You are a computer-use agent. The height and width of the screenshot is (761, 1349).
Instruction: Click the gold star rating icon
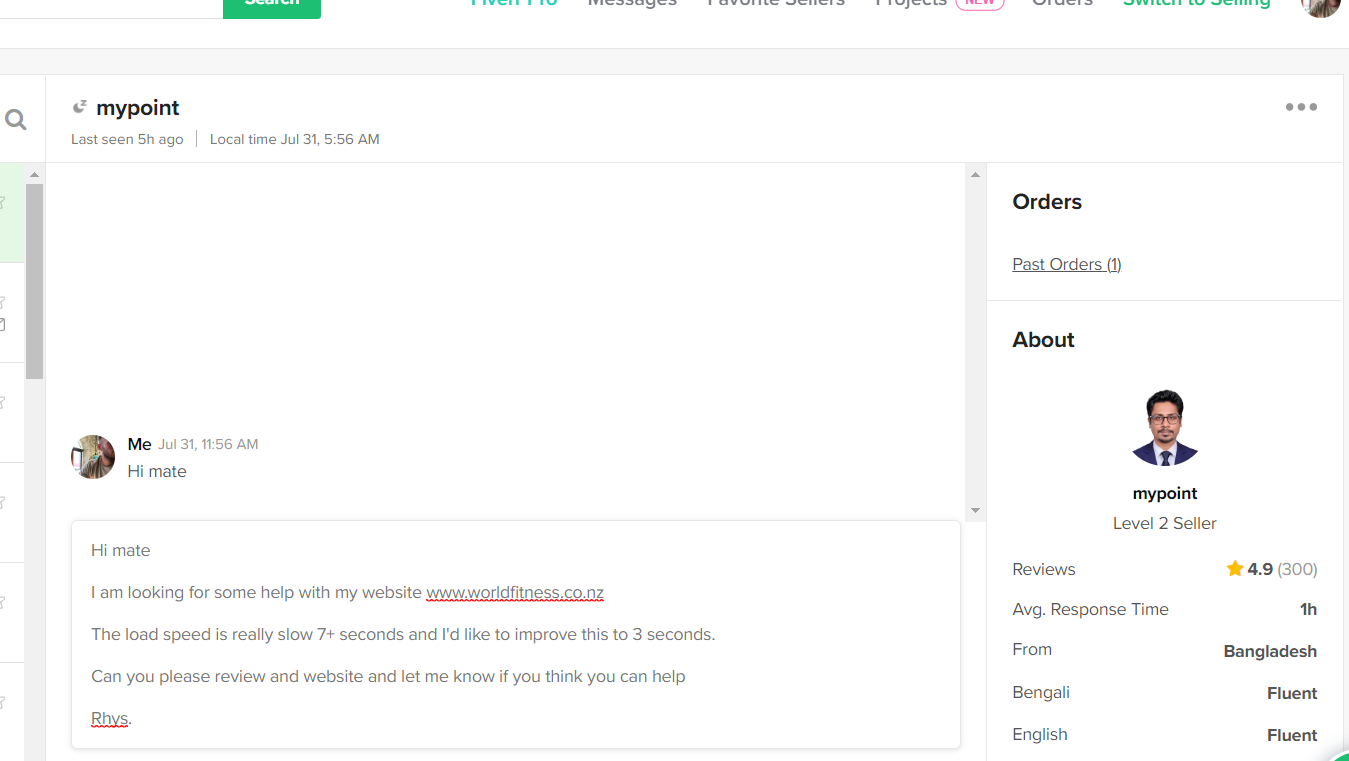click(1235, 569)
